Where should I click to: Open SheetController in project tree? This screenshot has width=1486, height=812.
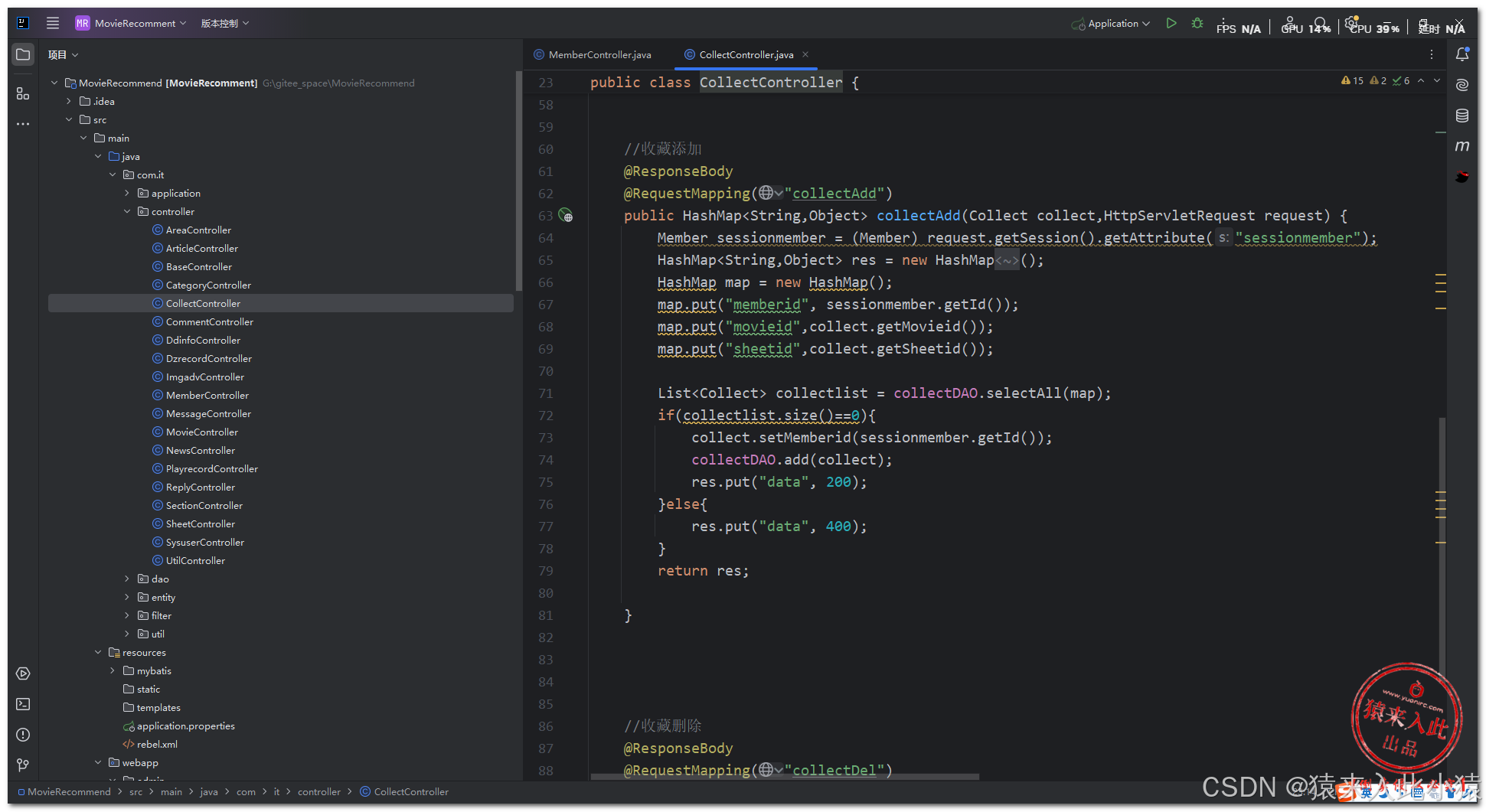tap(201, 523)
